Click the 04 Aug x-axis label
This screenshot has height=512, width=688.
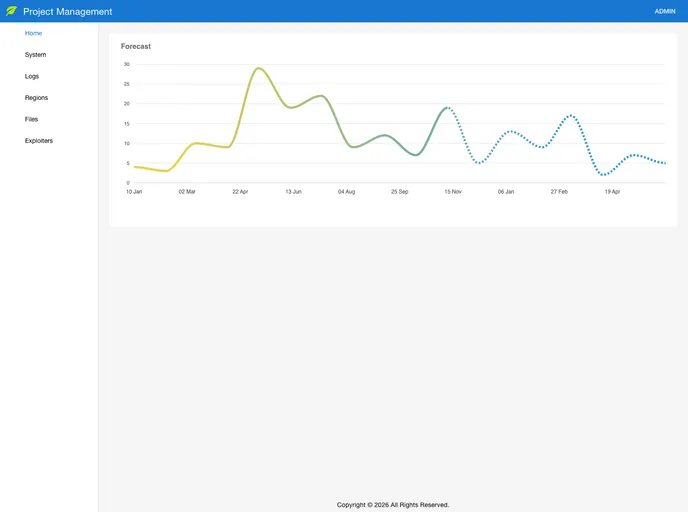coord(346,192)
